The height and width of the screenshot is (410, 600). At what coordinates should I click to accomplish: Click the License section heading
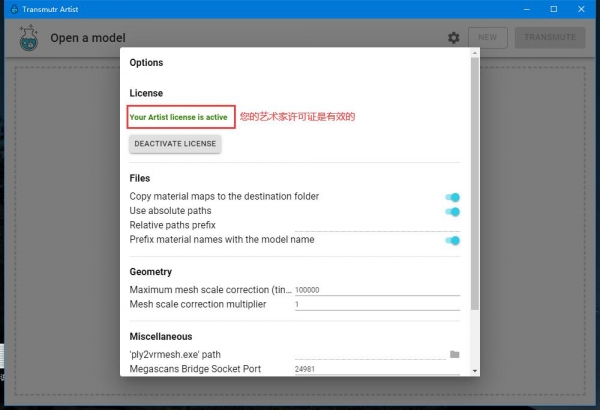(x=146, y=93)
